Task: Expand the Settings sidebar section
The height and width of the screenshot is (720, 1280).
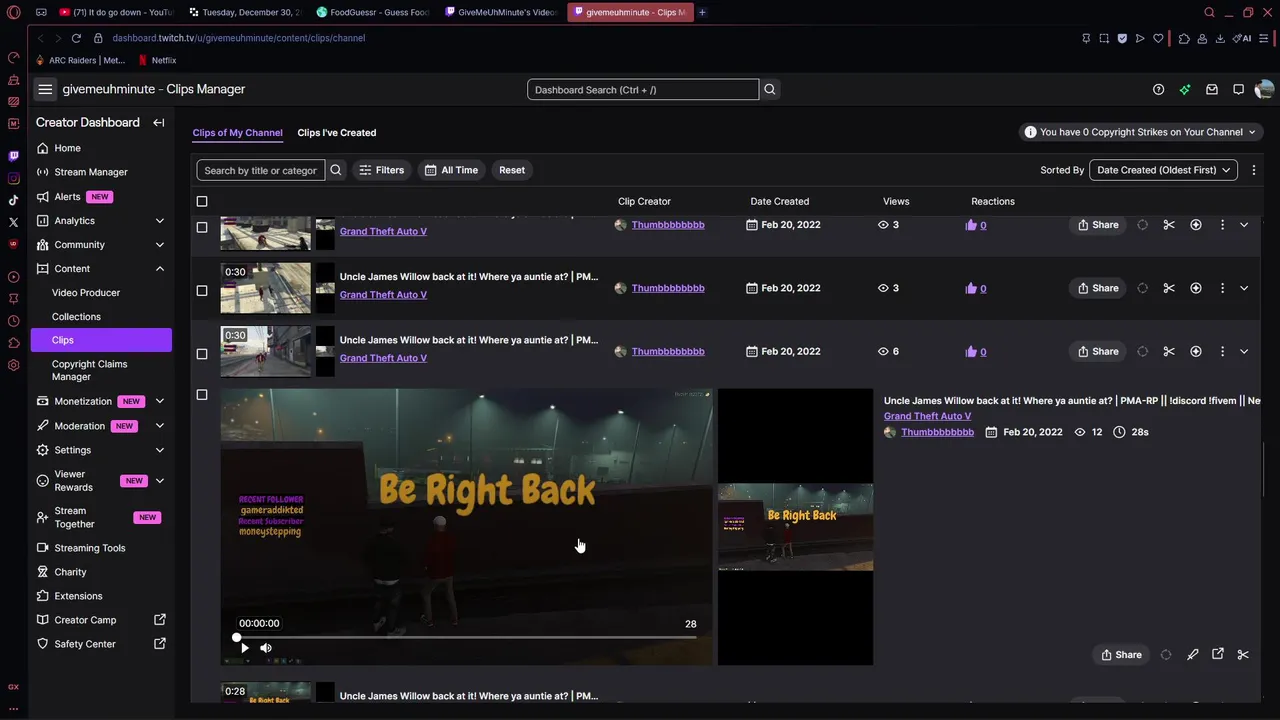Action: (160, 450)
